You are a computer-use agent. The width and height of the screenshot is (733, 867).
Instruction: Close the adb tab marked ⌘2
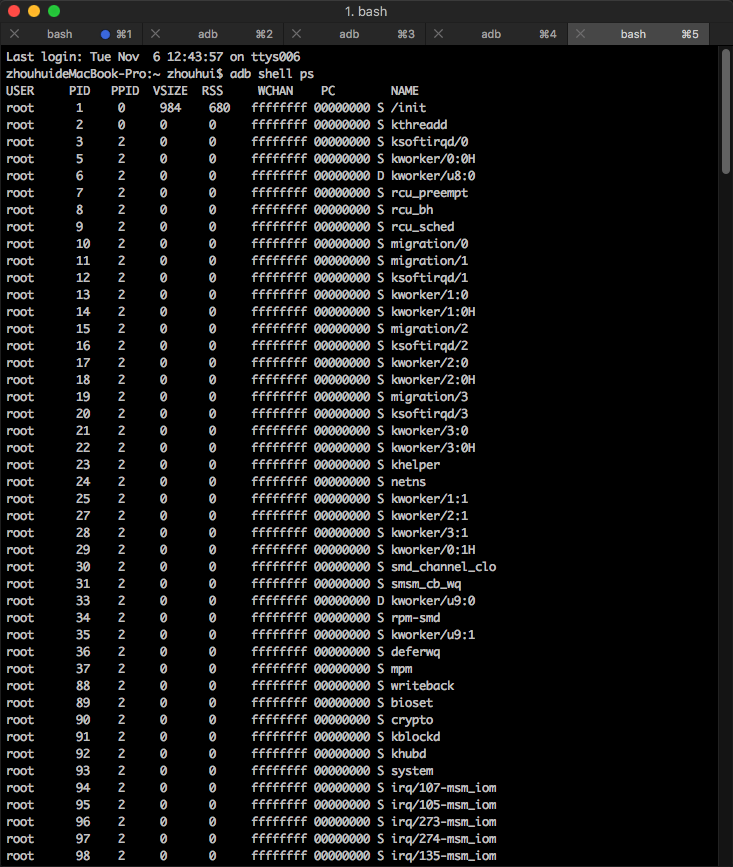point(155,34)
